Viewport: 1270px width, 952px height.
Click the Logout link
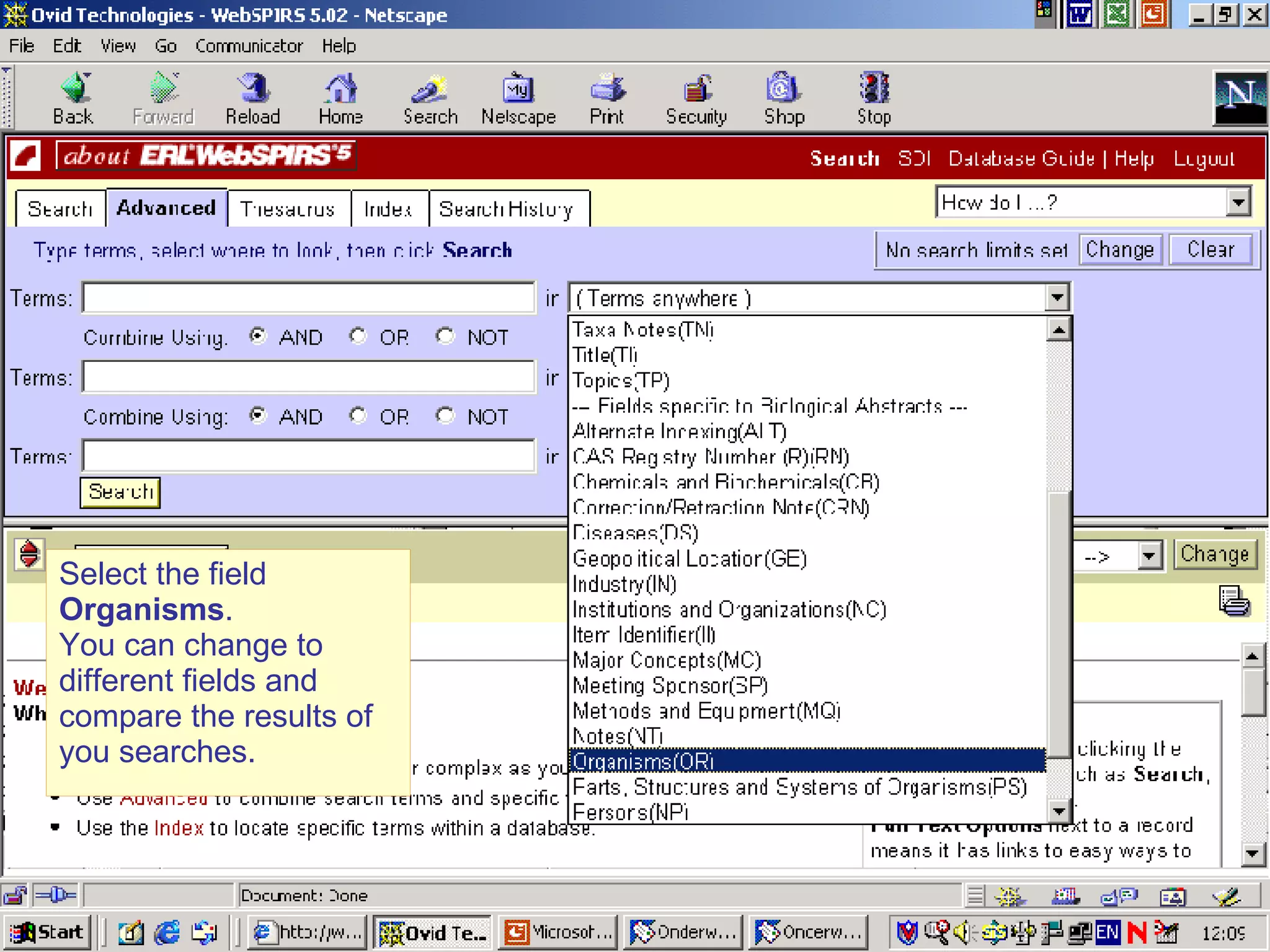[x=1204, y=159]
